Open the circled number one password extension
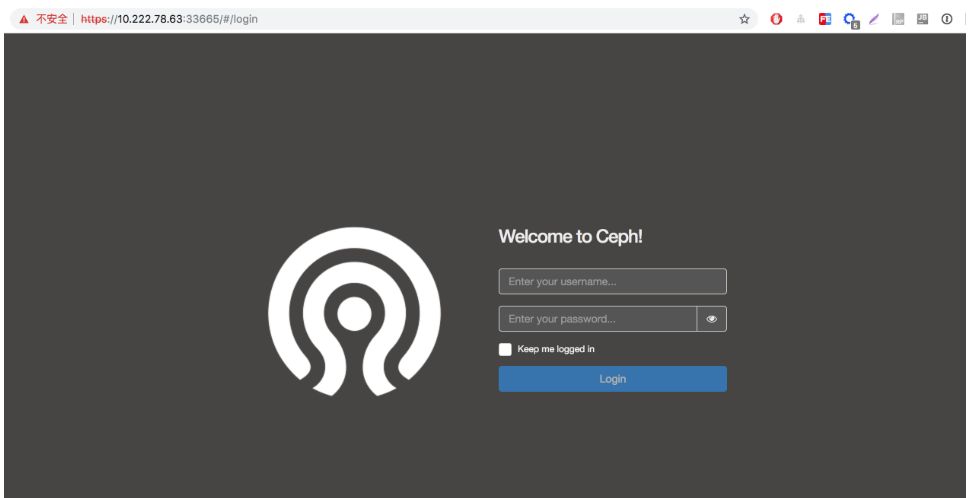The image size is (974, 498). [947, 19]
